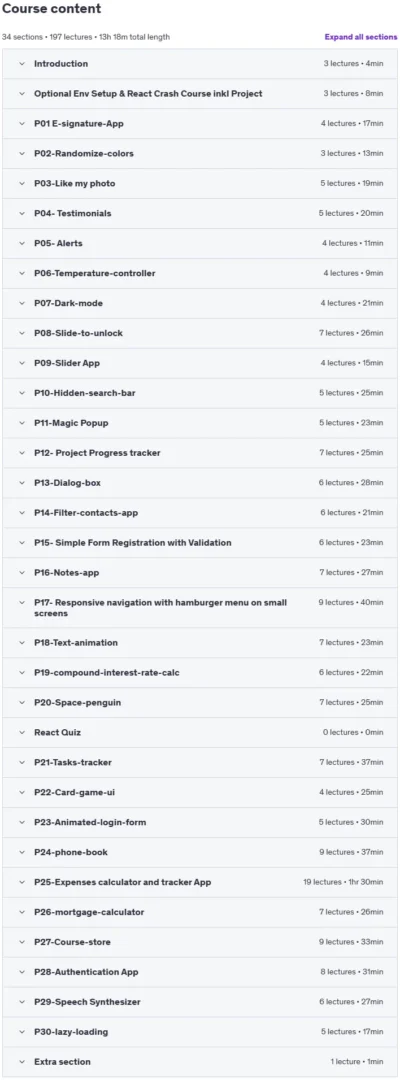
Task: Expand all sections link
Action: point(361,37)
